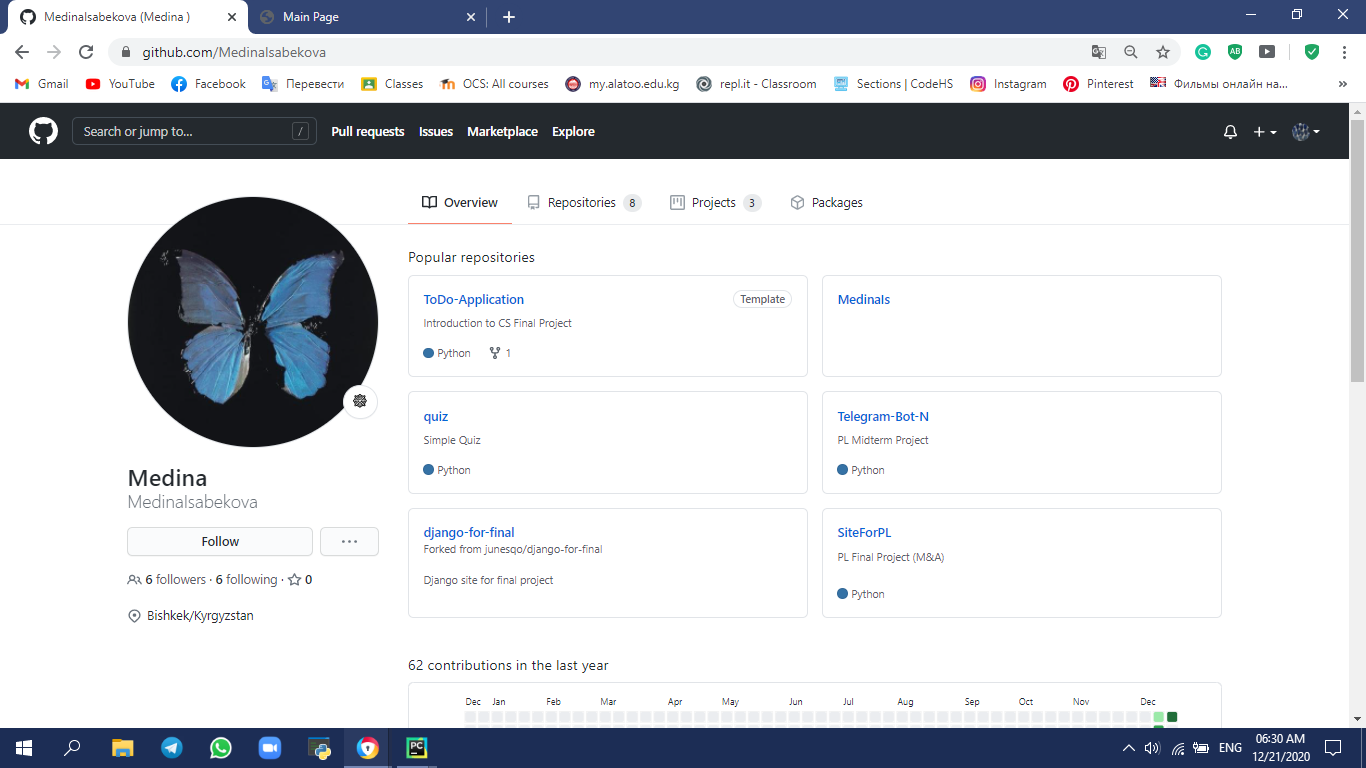Screen dimensions: 1366x768
Task: Open the django-for-final repository
Action: (469, 532)
